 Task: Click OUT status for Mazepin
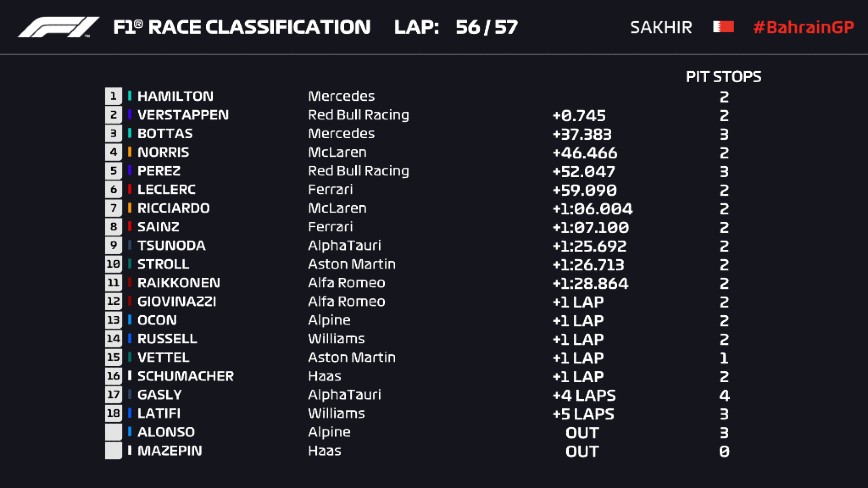click(x=582, y=451)
